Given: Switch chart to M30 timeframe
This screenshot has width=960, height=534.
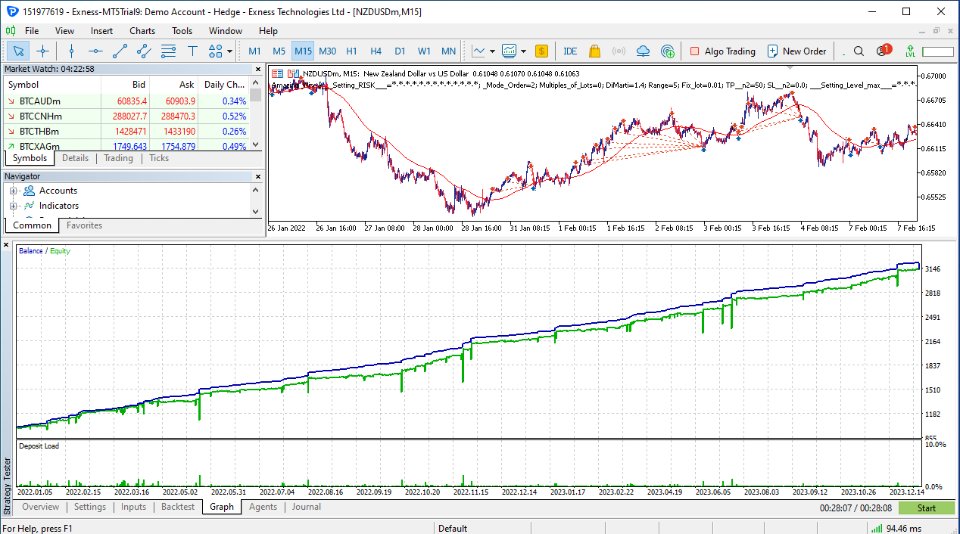Looking at the screenshot, I should tap(327, 51).
